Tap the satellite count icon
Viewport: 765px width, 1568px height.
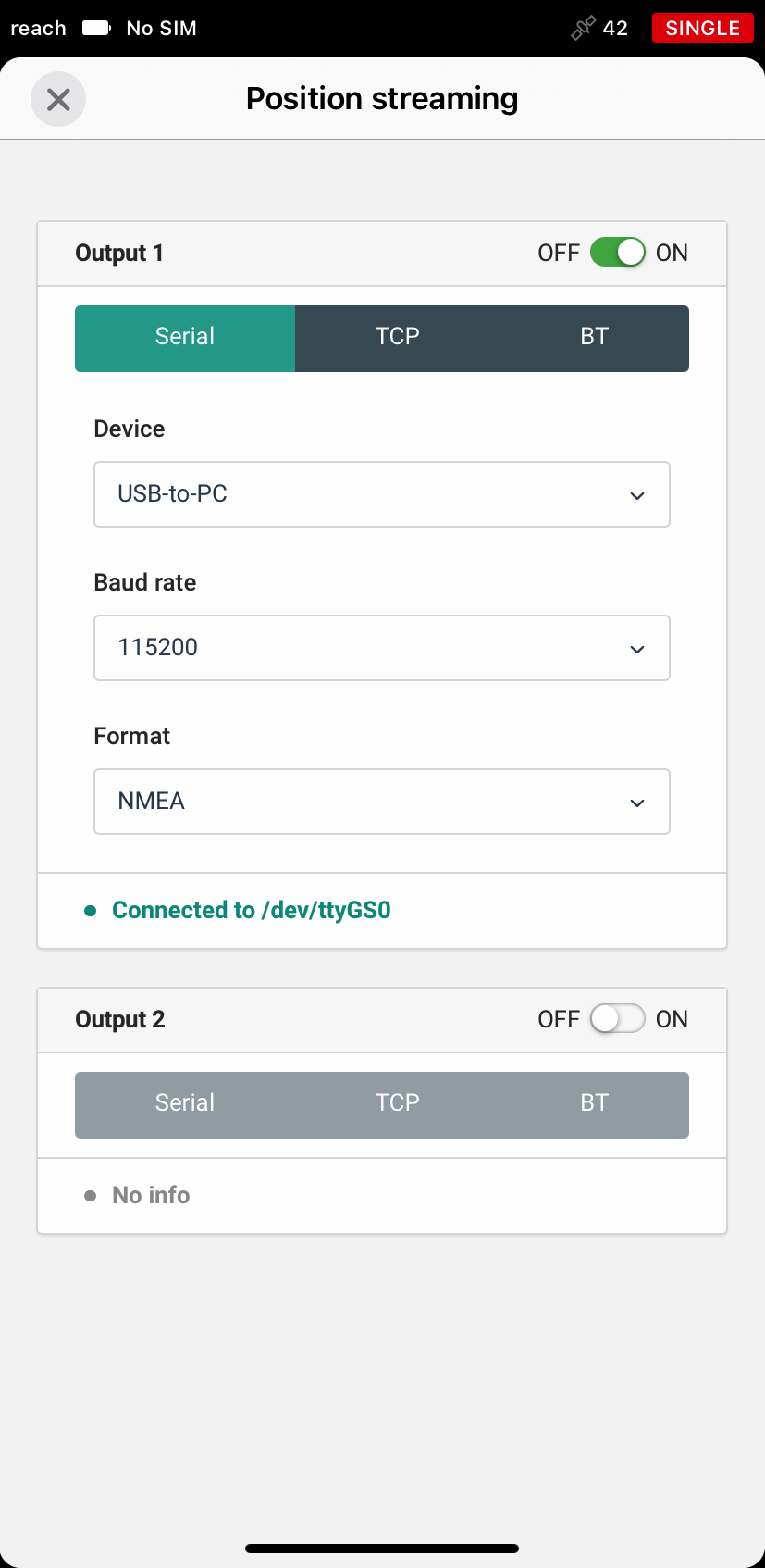click(583, 29)
